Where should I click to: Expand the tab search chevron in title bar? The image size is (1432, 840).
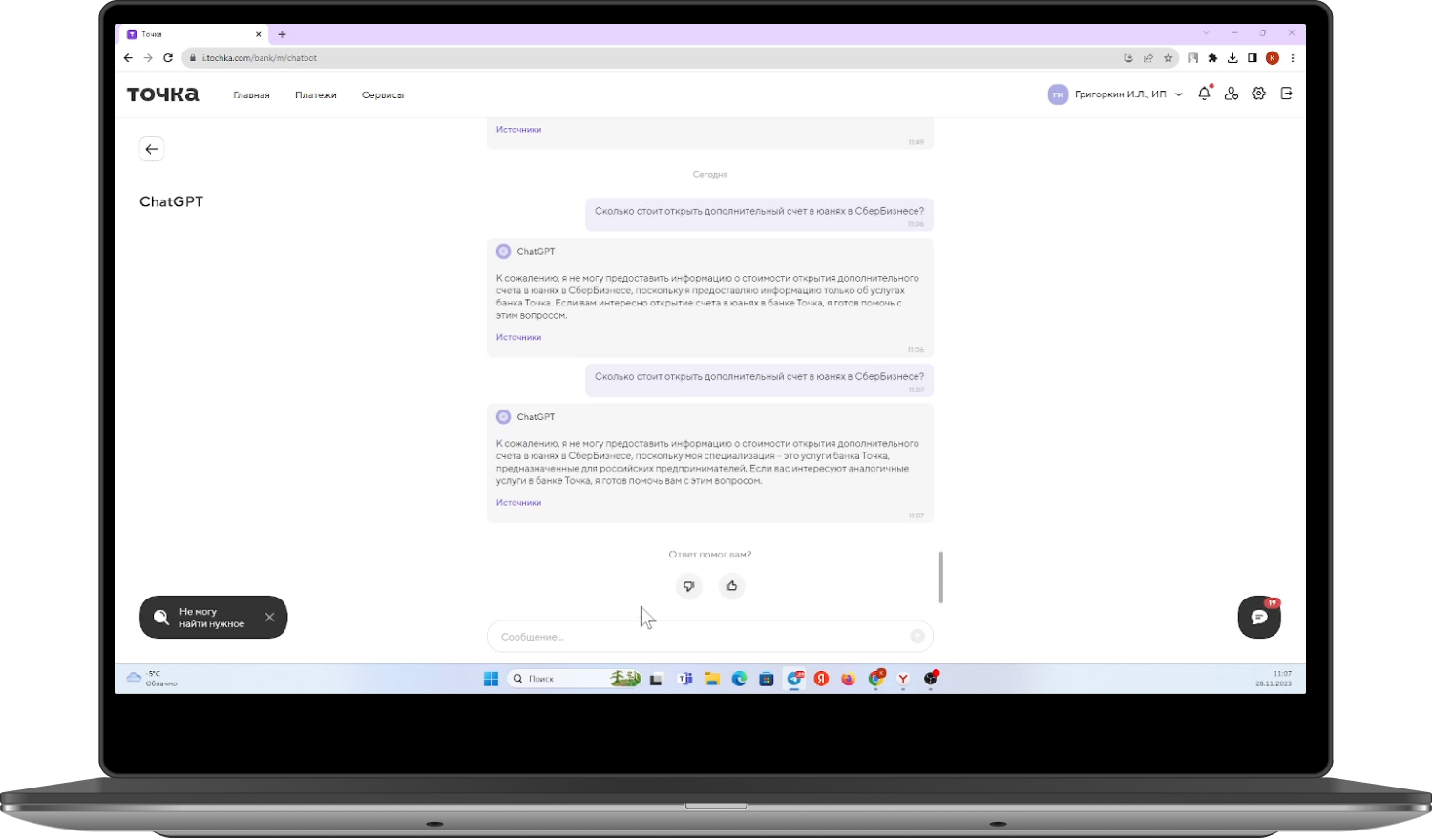1206,33
